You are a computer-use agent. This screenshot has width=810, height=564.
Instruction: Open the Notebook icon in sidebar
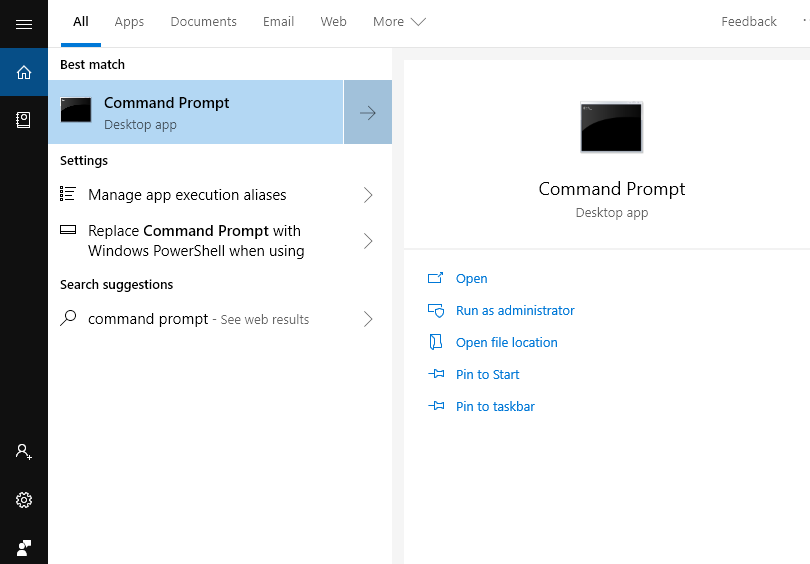coord(24,120)
